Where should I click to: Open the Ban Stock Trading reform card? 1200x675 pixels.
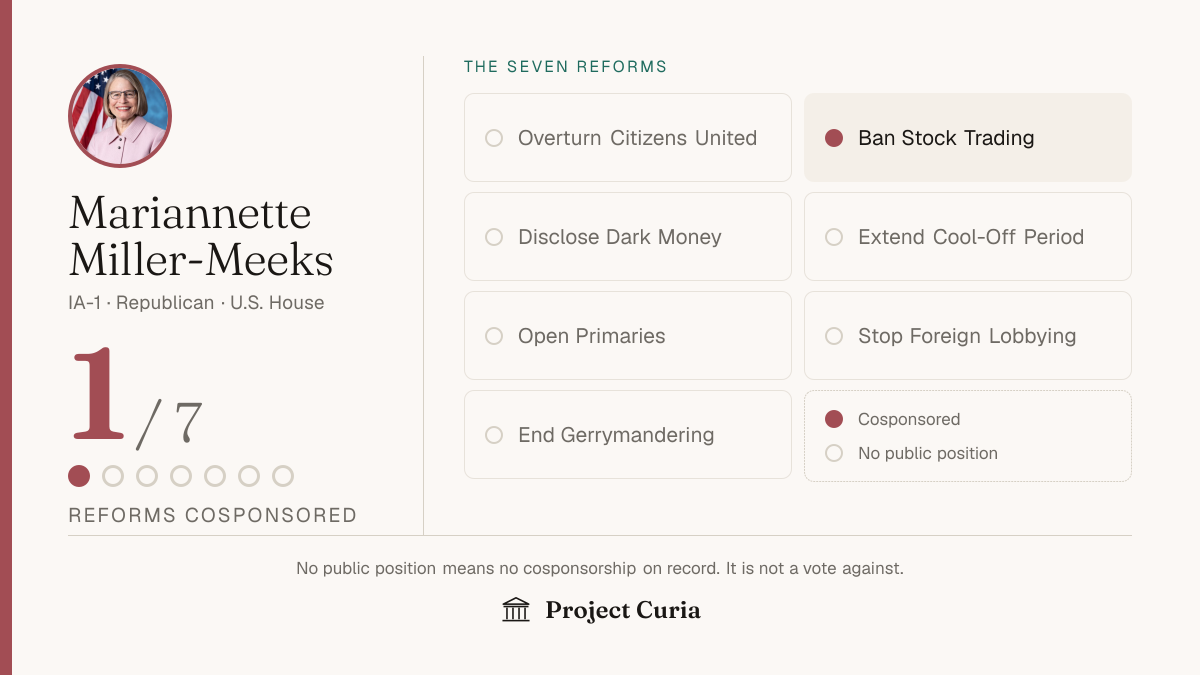968,138
